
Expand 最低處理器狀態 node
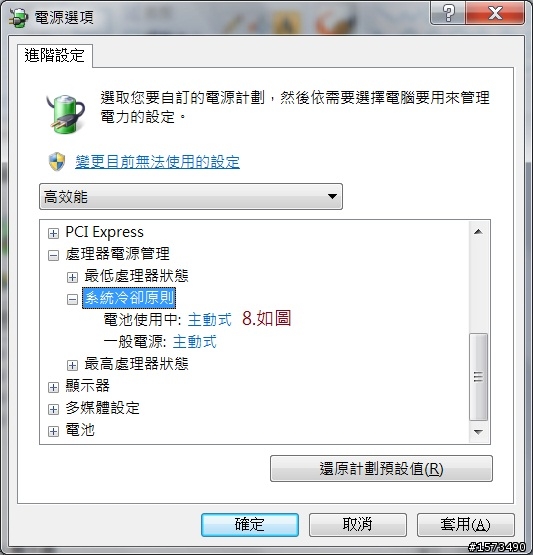click(x=72, y=277)
